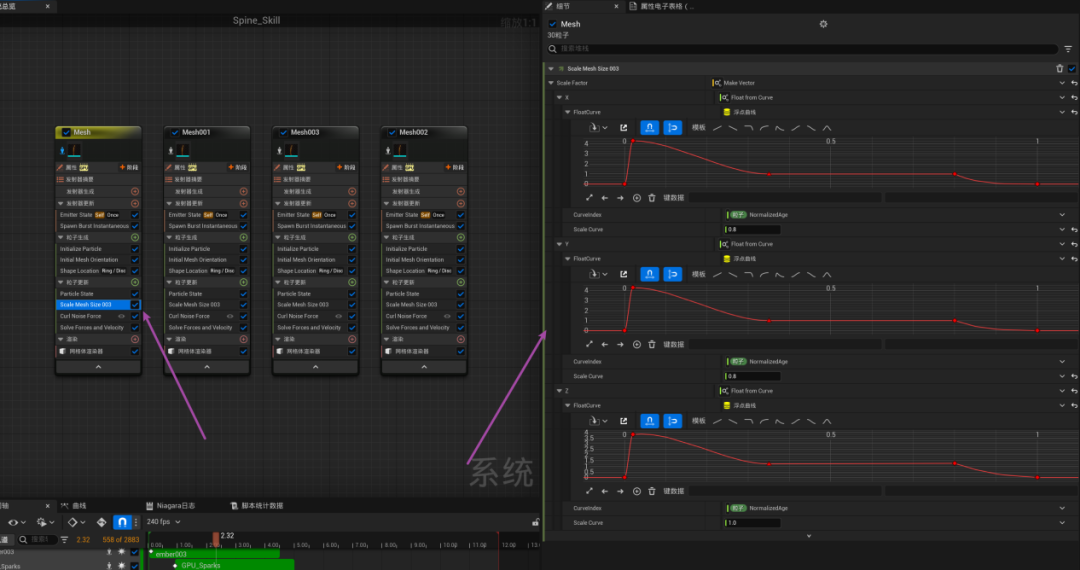Toggle Y curve key snapping magnet icon
Viewport: 1080px width, 570px height.
coord(650,274)
